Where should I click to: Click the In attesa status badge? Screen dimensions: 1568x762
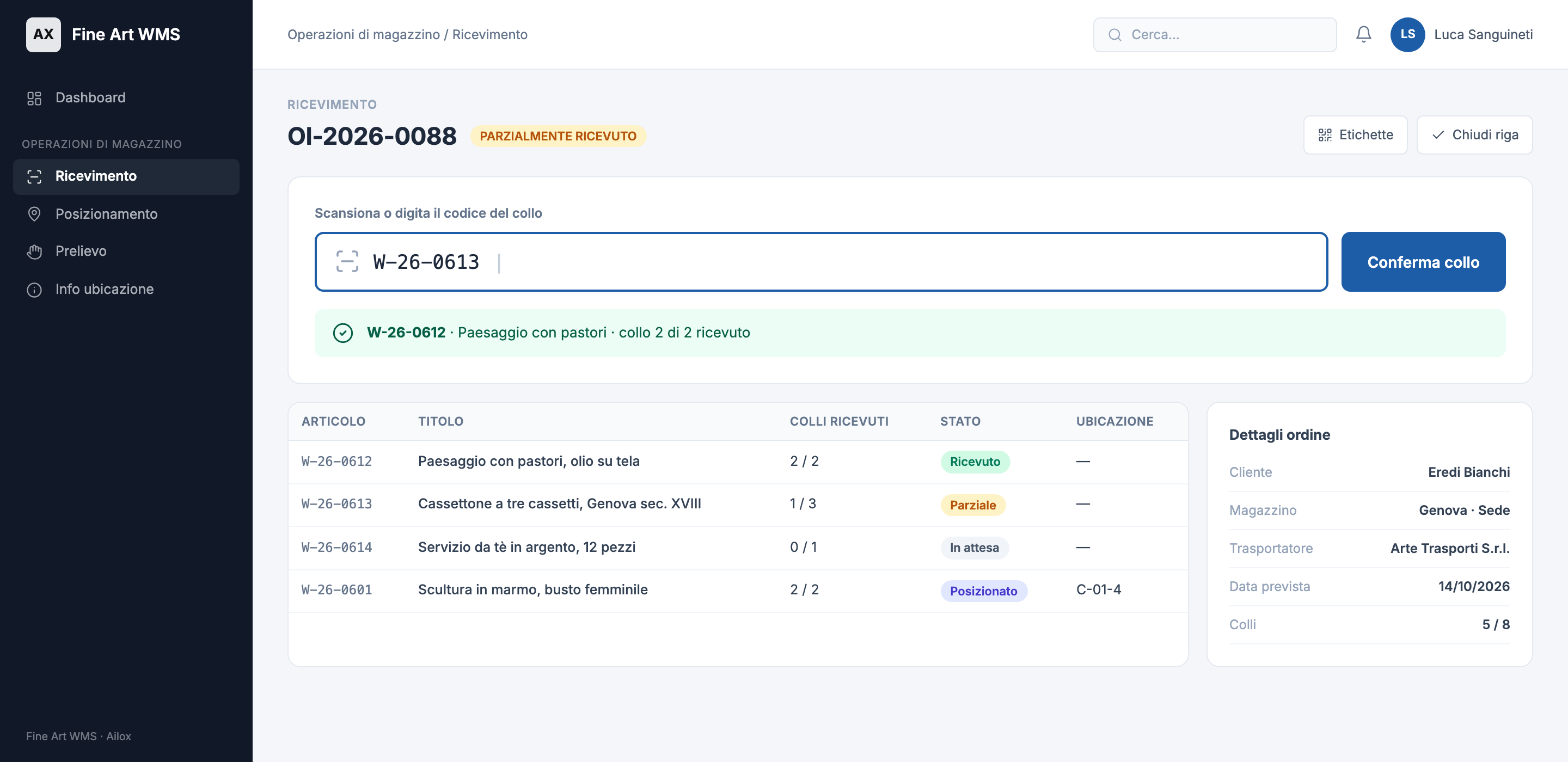[x=974, y=548]
